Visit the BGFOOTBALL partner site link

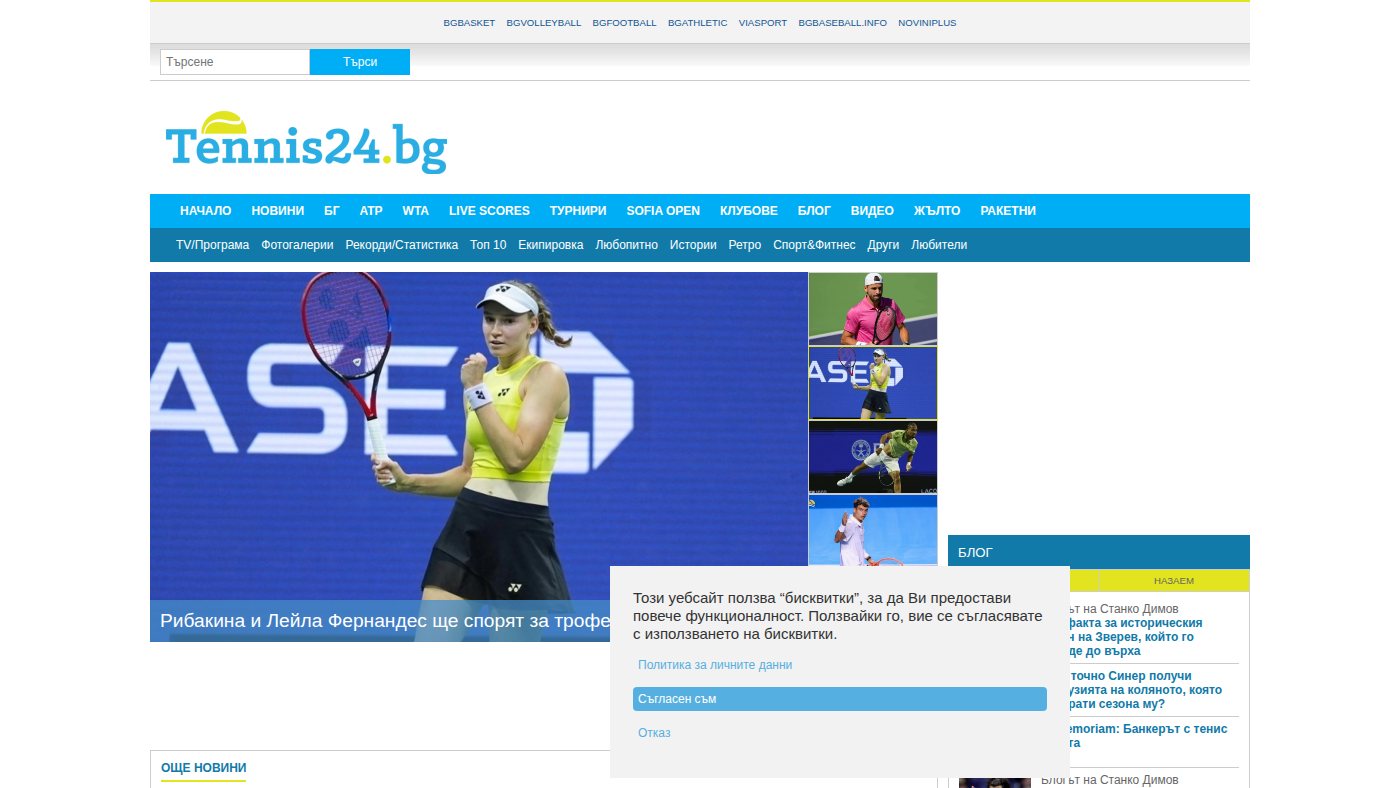[x=624, y=23]
